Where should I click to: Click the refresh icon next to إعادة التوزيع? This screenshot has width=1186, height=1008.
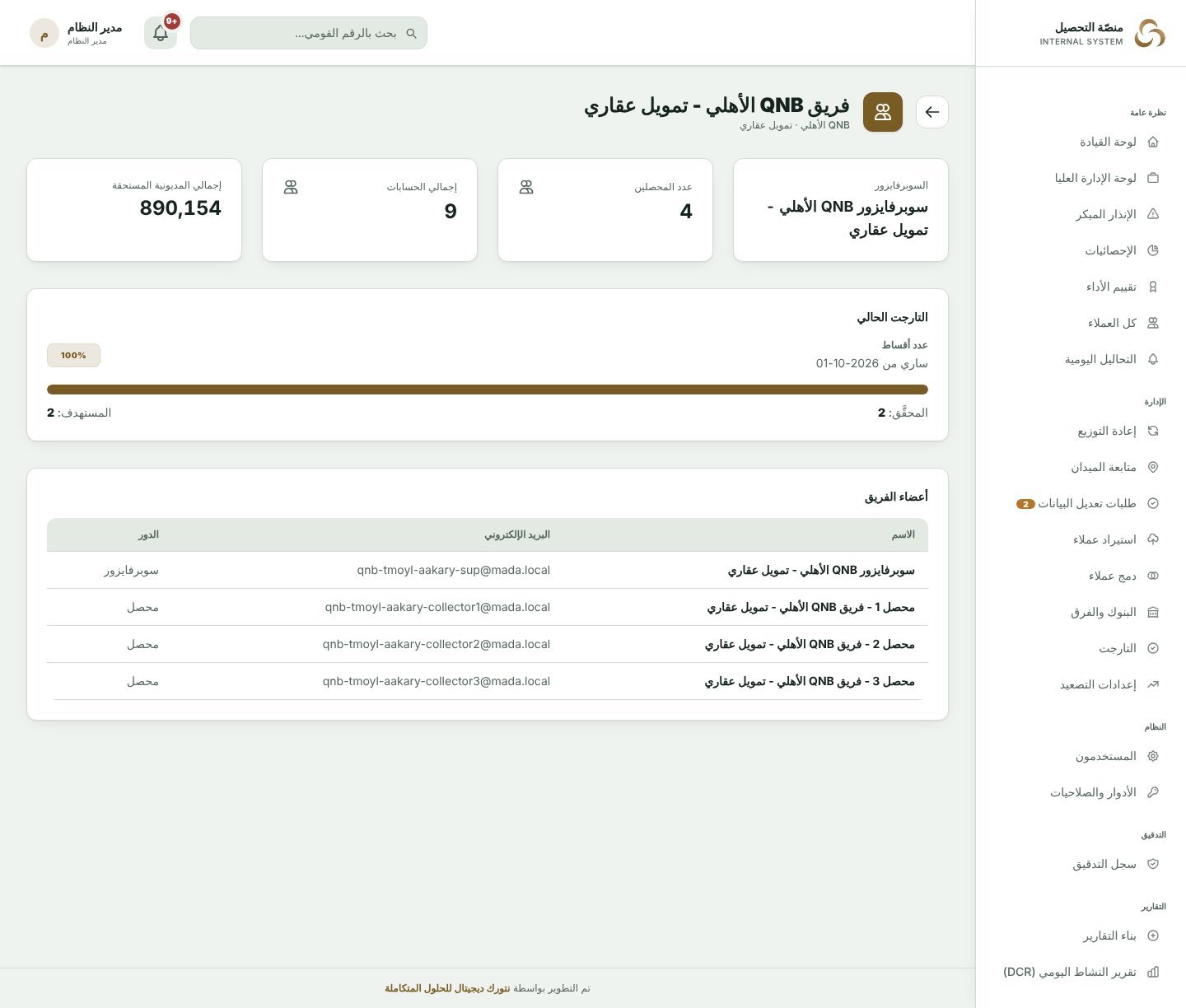coord(1153,431)
